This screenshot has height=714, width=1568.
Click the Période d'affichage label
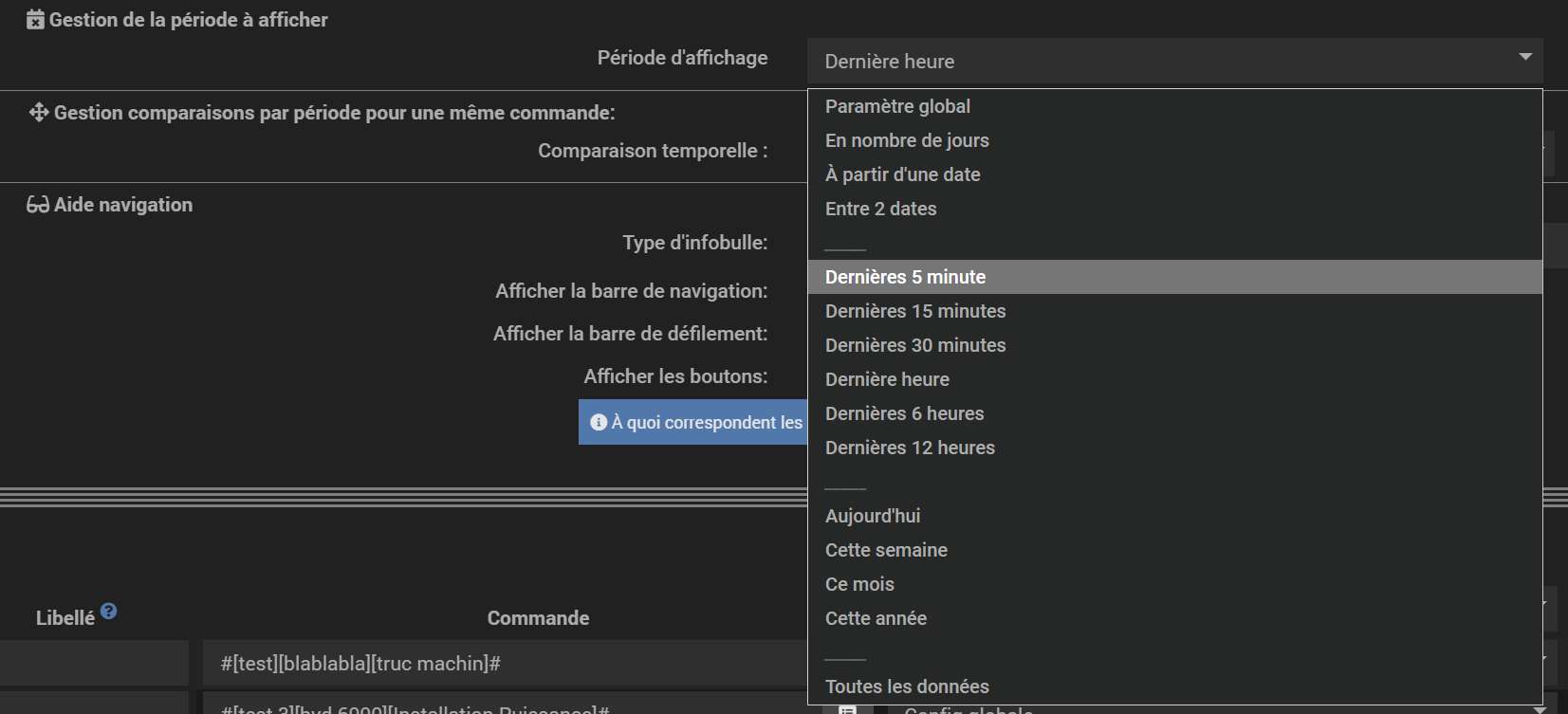point(683,58)
